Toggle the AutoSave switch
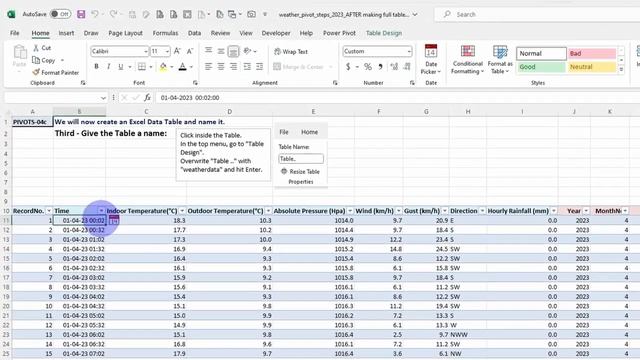 point(60,14)
